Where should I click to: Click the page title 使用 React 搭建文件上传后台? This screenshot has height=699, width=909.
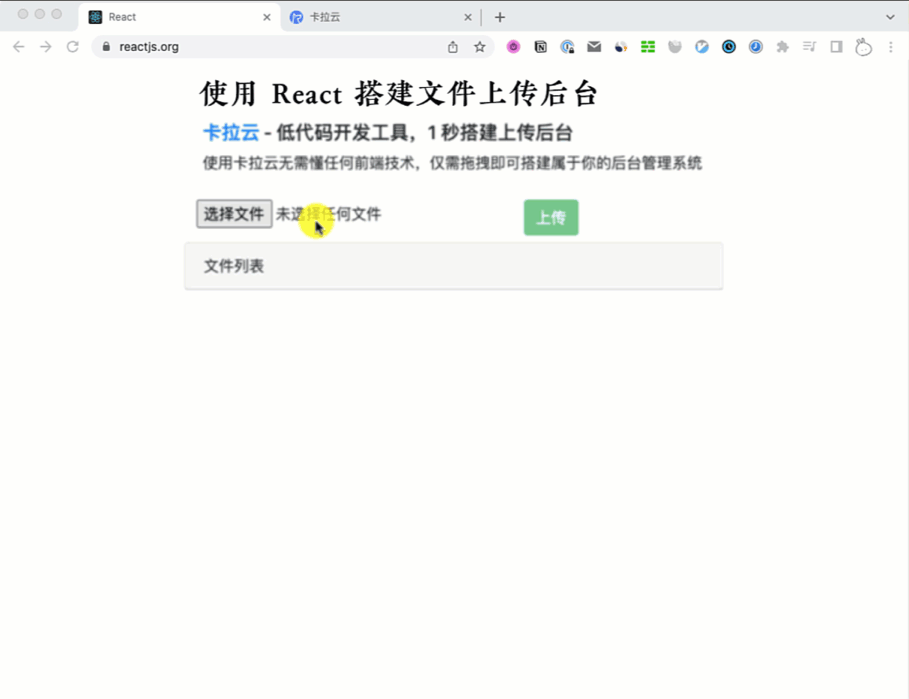[x=399, y=94]
